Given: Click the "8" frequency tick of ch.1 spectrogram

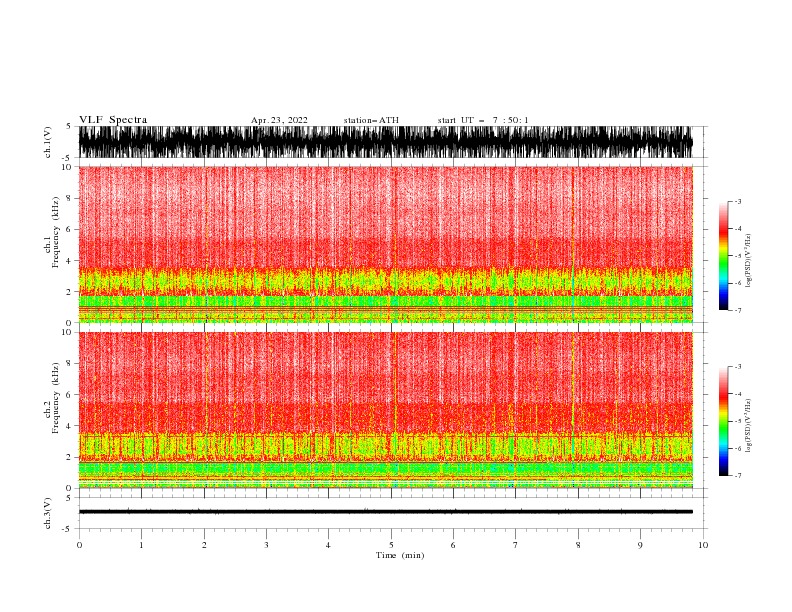Looking at the screenshot, I should (70, 198).
